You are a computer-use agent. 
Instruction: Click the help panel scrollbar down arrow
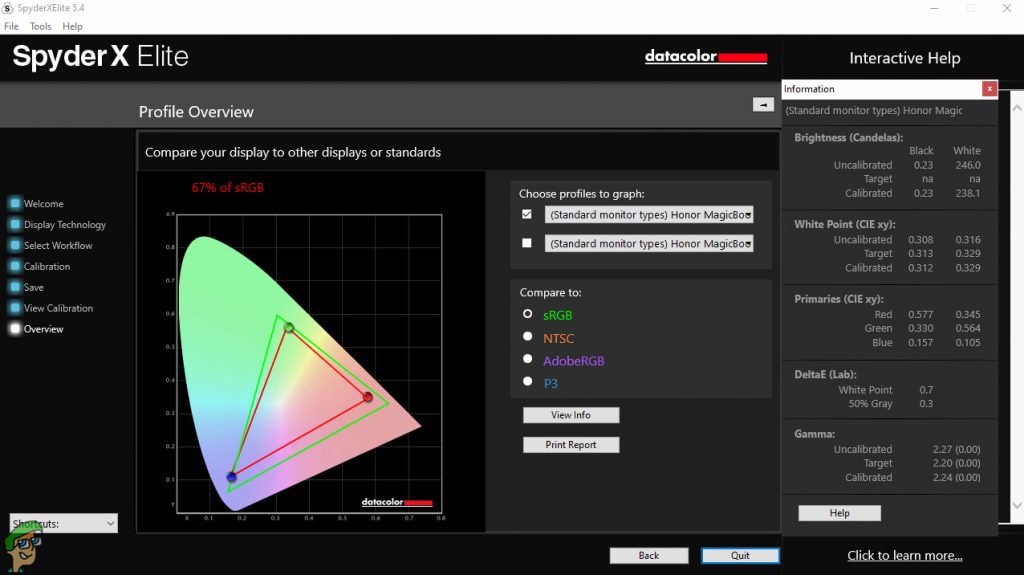(1017, 506)
